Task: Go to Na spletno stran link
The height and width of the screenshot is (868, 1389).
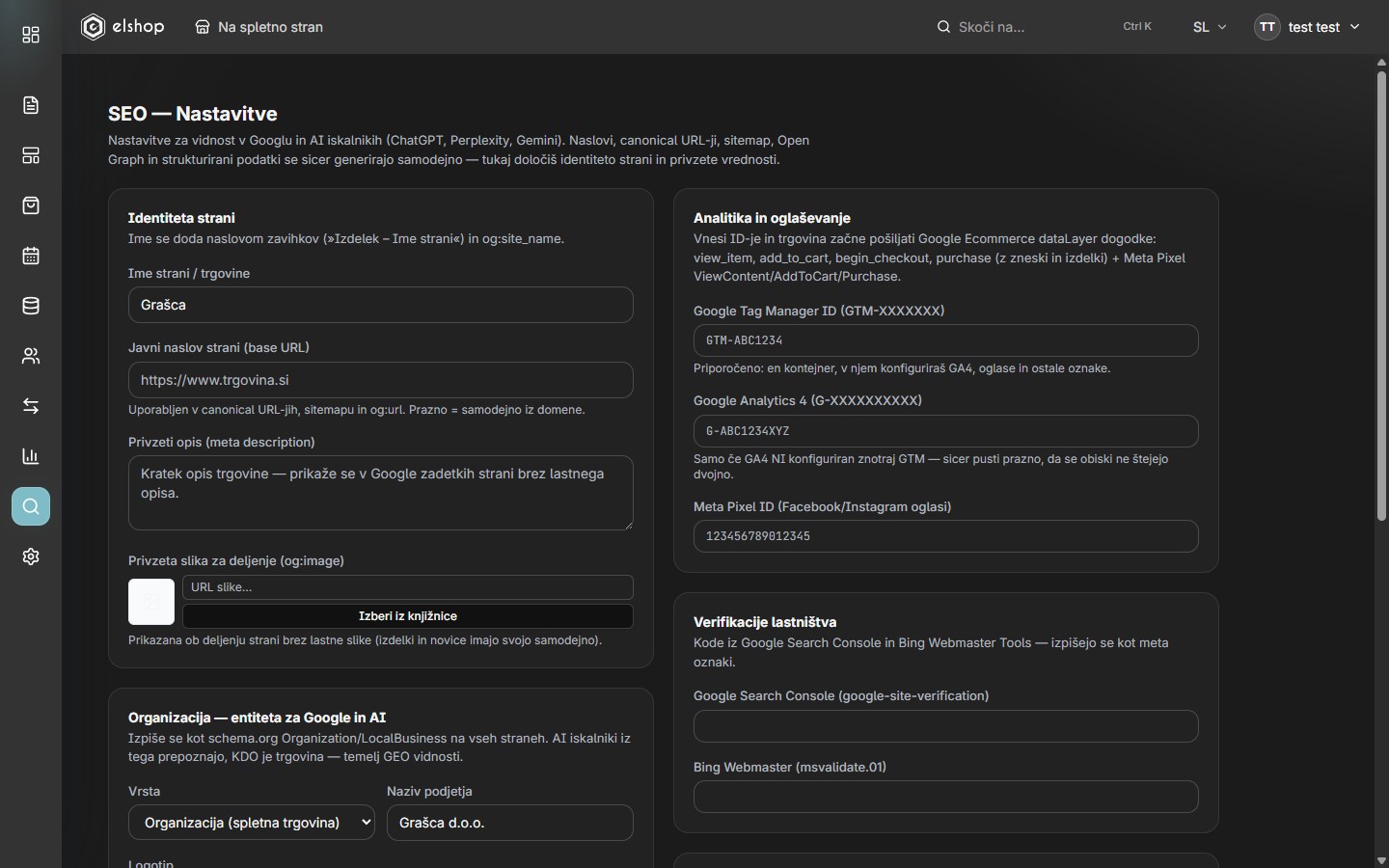Action: coord(259,27)
